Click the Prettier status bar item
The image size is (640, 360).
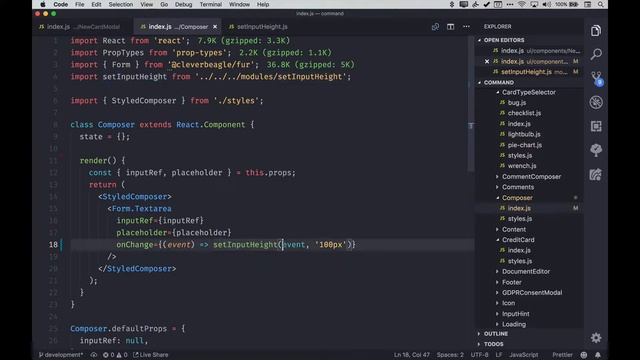(562, 355)
